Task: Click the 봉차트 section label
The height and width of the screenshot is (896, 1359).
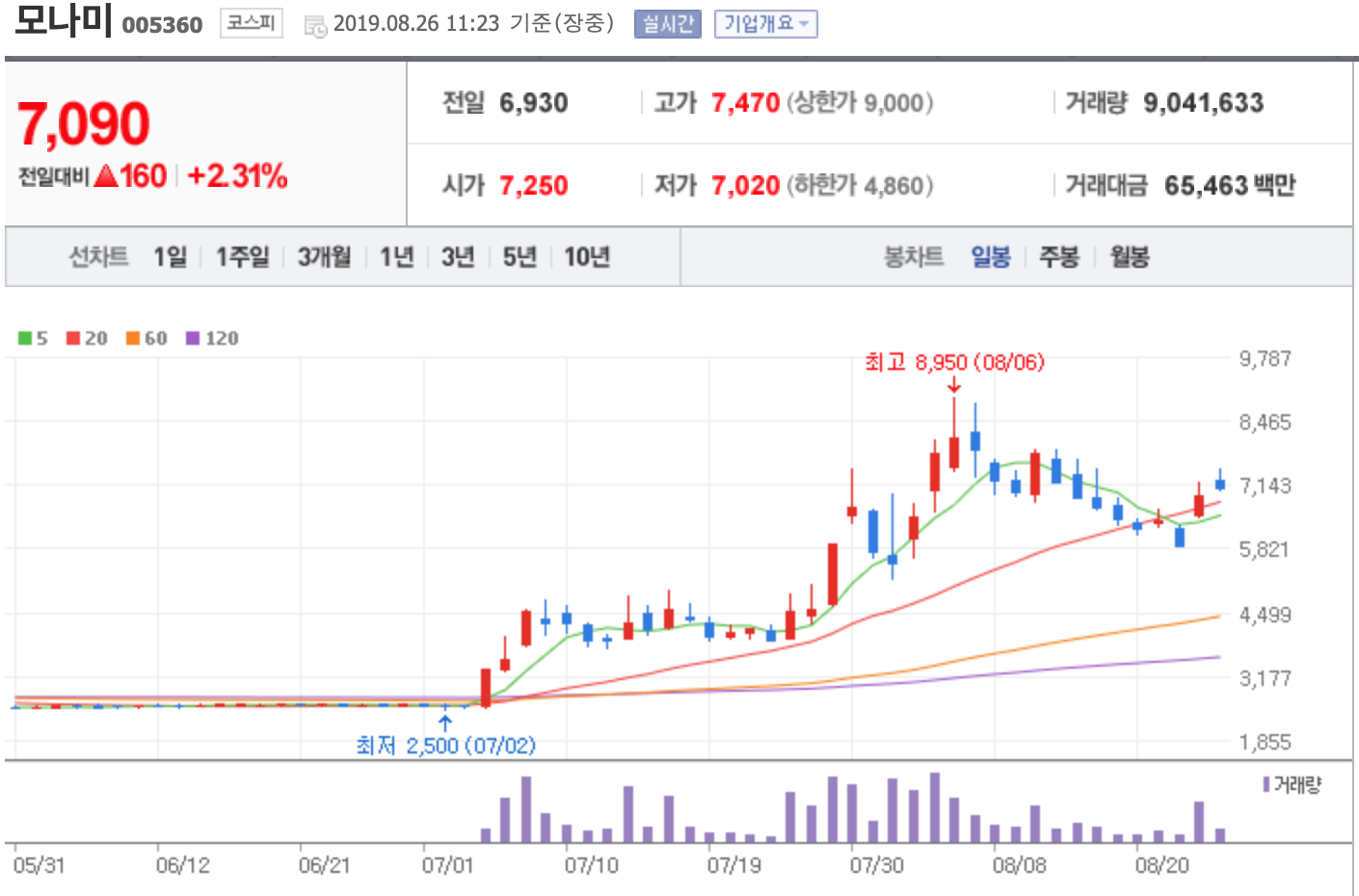Action: pos(914,257)
